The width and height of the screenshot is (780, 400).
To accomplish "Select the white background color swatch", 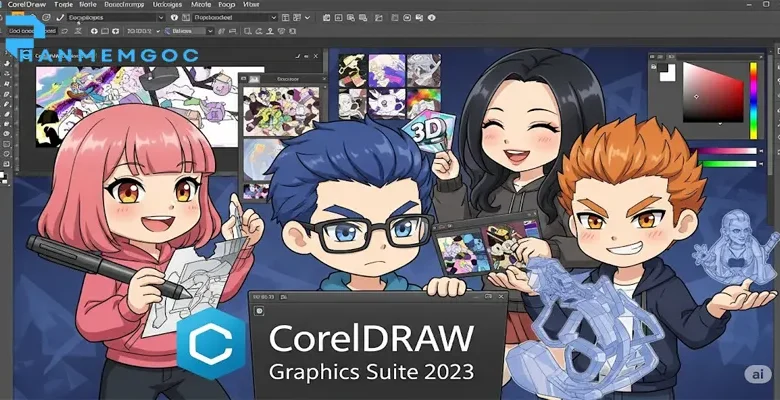I will point(668,73).
